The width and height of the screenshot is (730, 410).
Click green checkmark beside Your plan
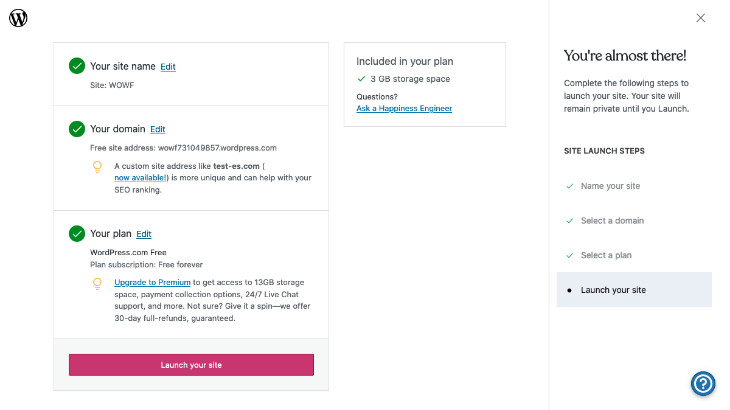(x=77, y=234)
